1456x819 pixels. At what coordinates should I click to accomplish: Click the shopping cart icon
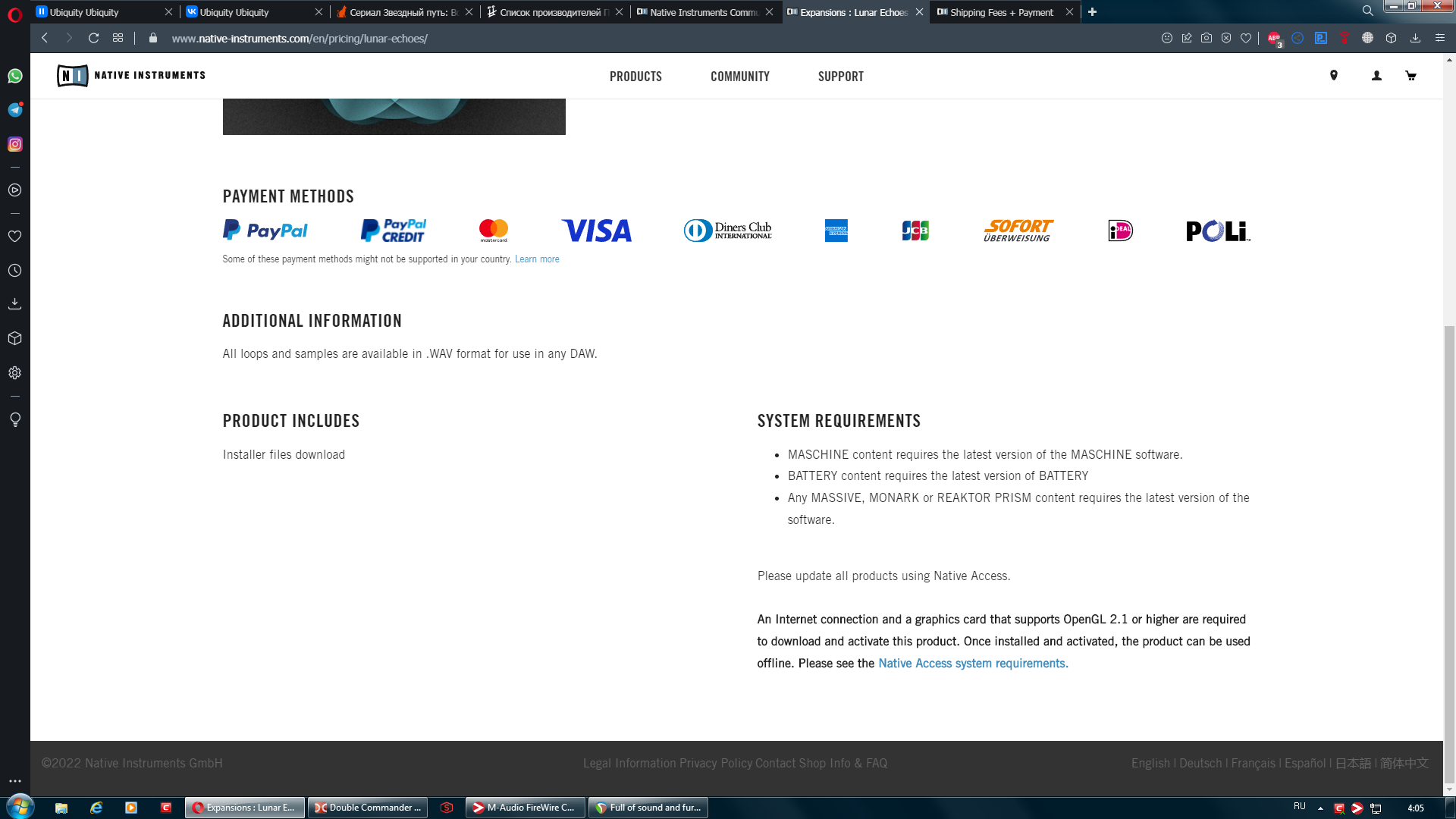point(1410,76)
